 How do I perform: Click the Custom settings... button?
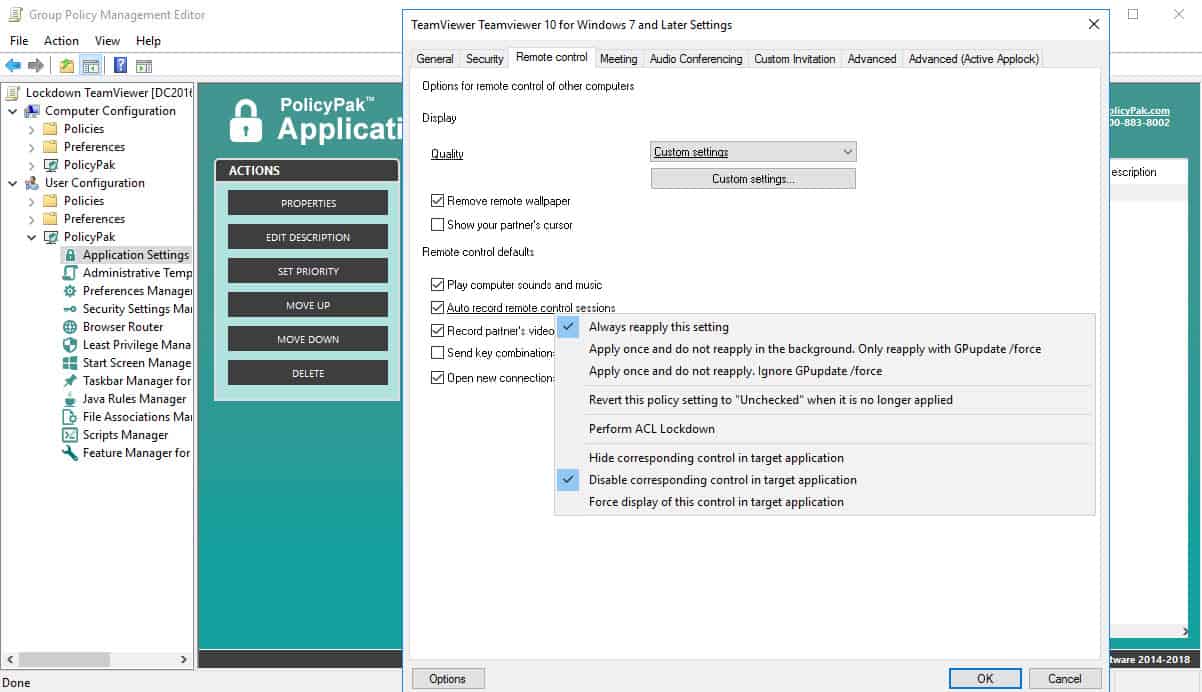[x=753, y=179]
